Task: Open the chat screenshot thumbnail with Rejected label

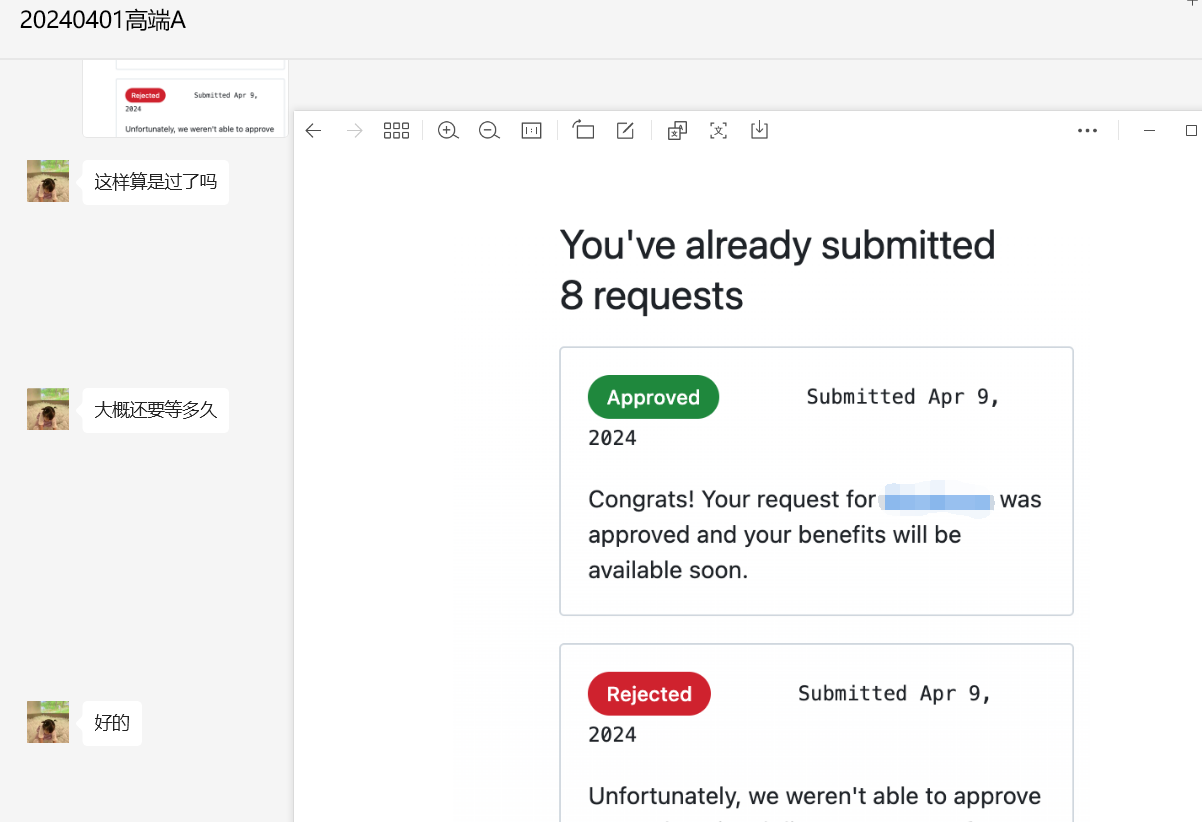Action: (x=184, y=98)
